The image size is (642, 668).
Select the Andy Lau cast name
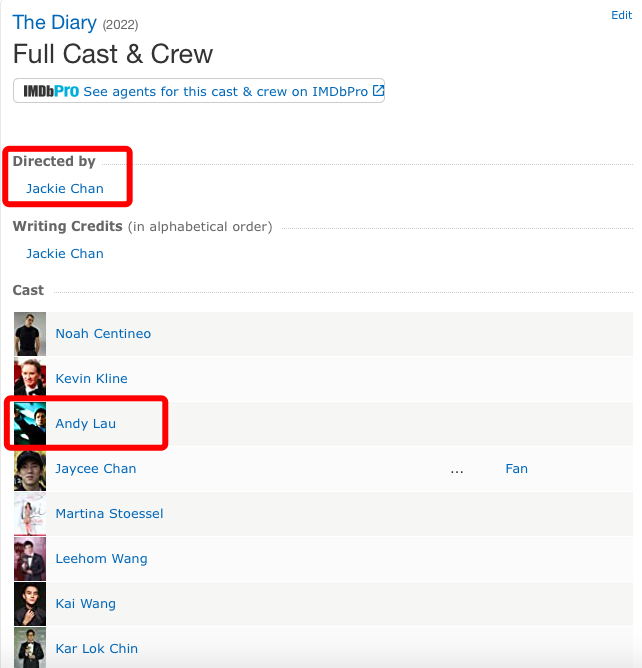[x=86, y=423]
